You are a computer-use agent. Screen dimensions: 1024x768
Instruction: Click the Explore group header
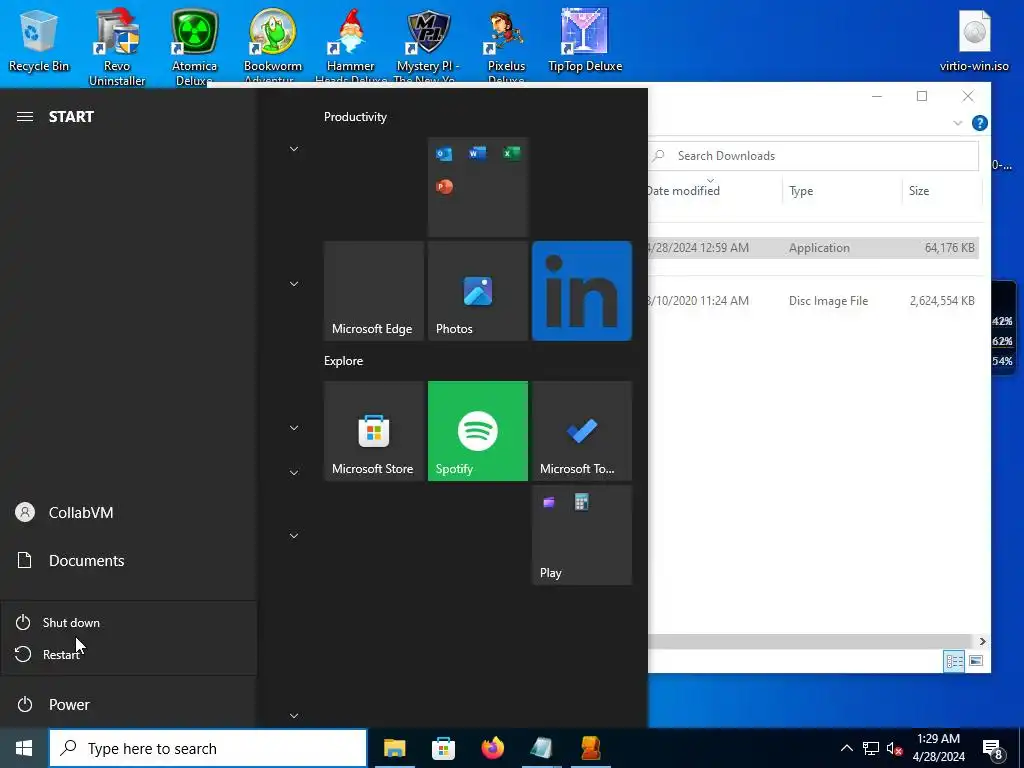pos(344,360)
